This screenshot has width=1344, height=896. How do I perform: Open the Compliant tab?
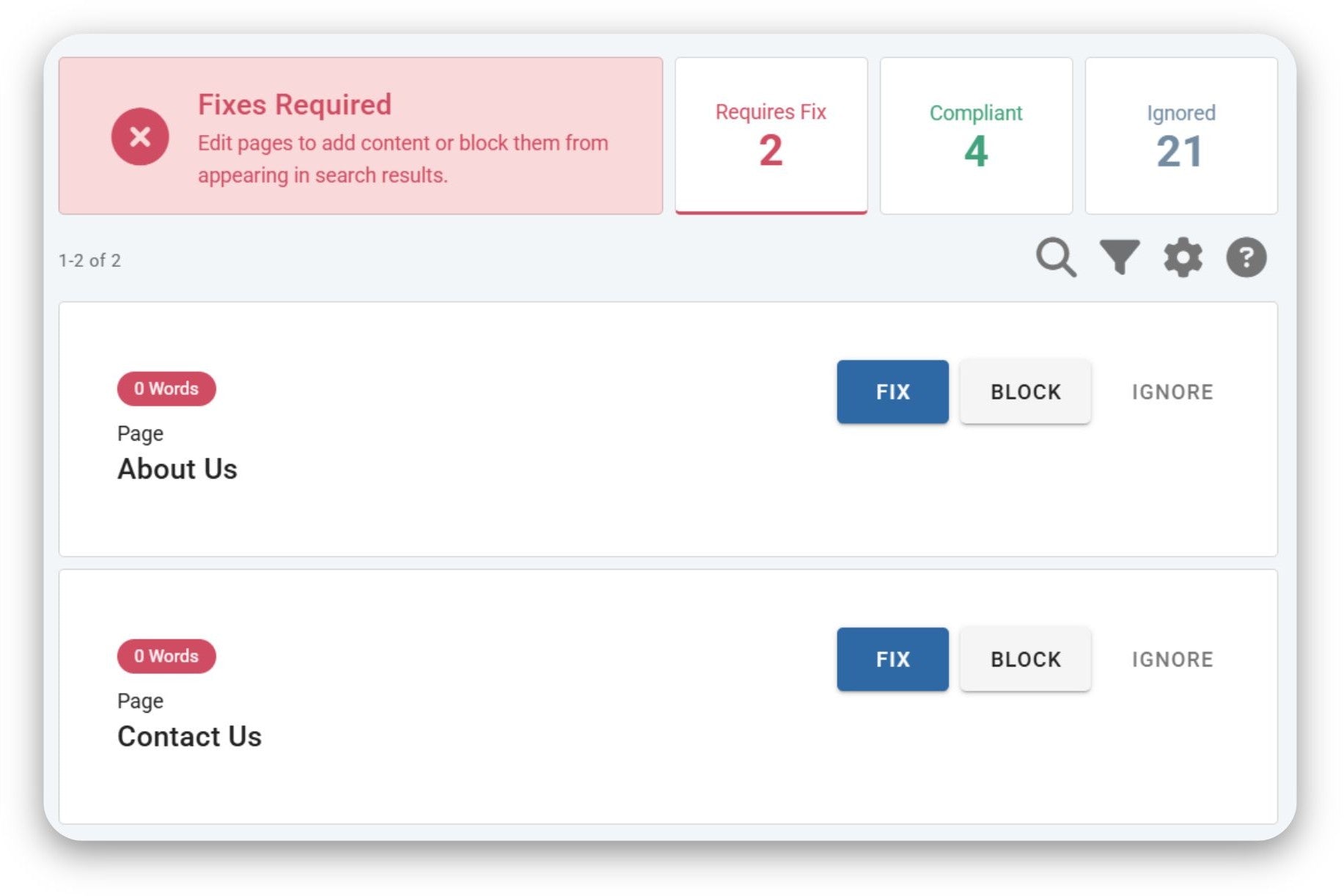tap(975, 136)
